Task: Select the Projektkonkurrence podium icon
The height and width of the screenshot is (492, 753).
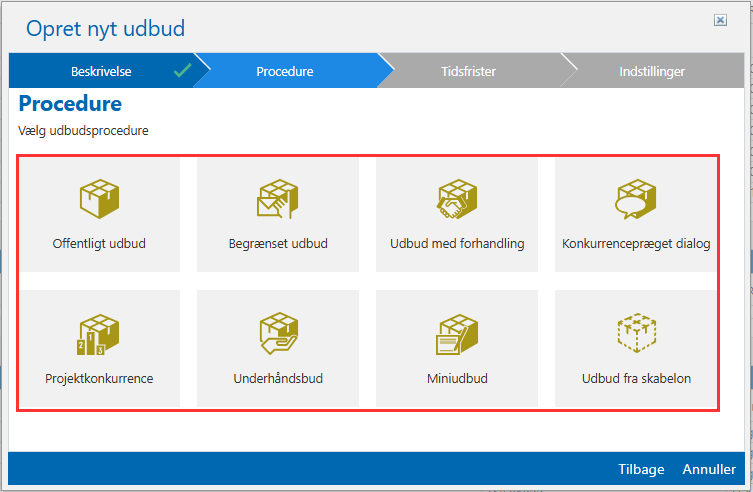Action: click(x=99, y=334)
